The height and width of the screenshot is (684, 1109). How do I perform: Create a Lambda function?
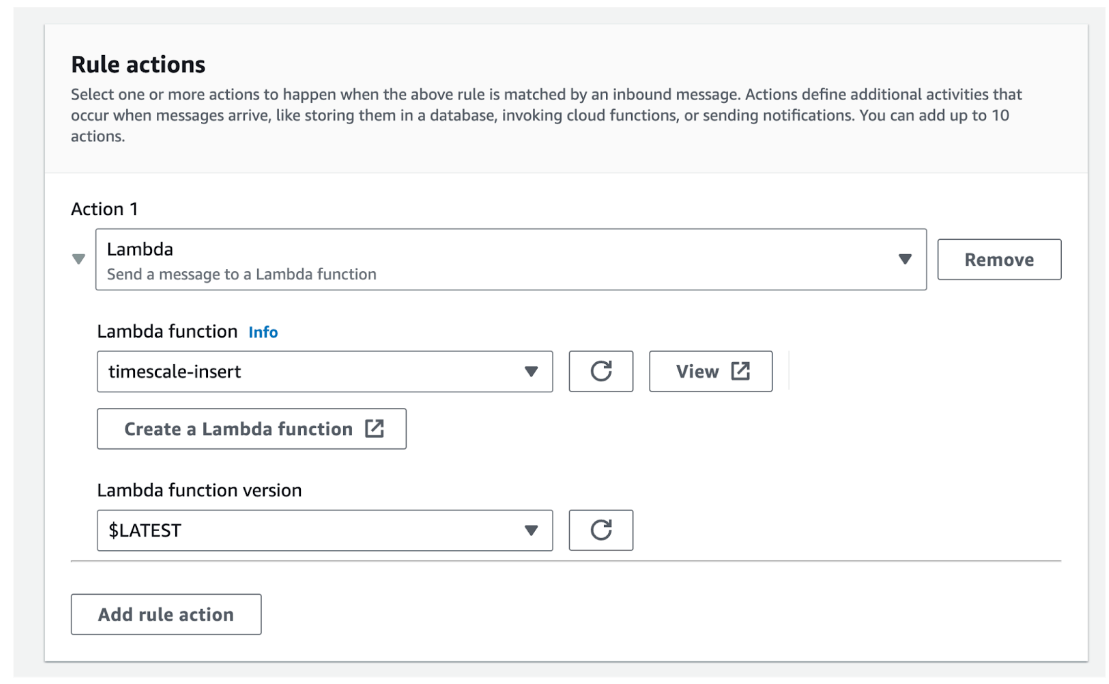(251, 429)
